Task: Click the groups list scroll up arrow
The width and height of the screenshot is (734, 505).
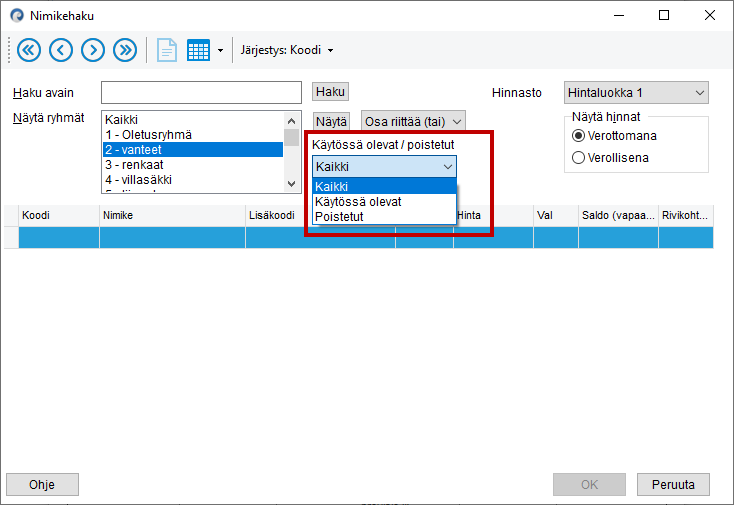Action: 292,121
